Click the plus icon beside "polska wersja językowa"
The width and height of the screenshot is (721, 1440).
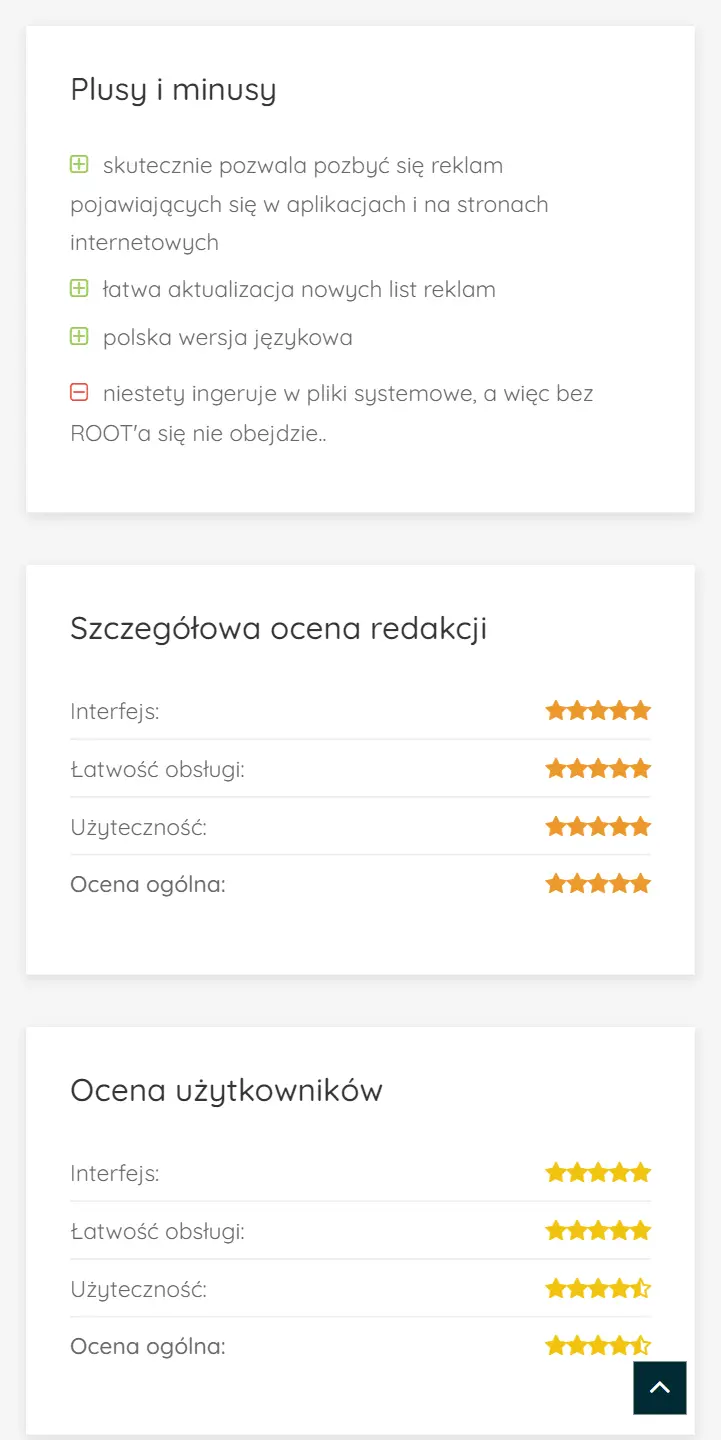click(x=79, y=336)
